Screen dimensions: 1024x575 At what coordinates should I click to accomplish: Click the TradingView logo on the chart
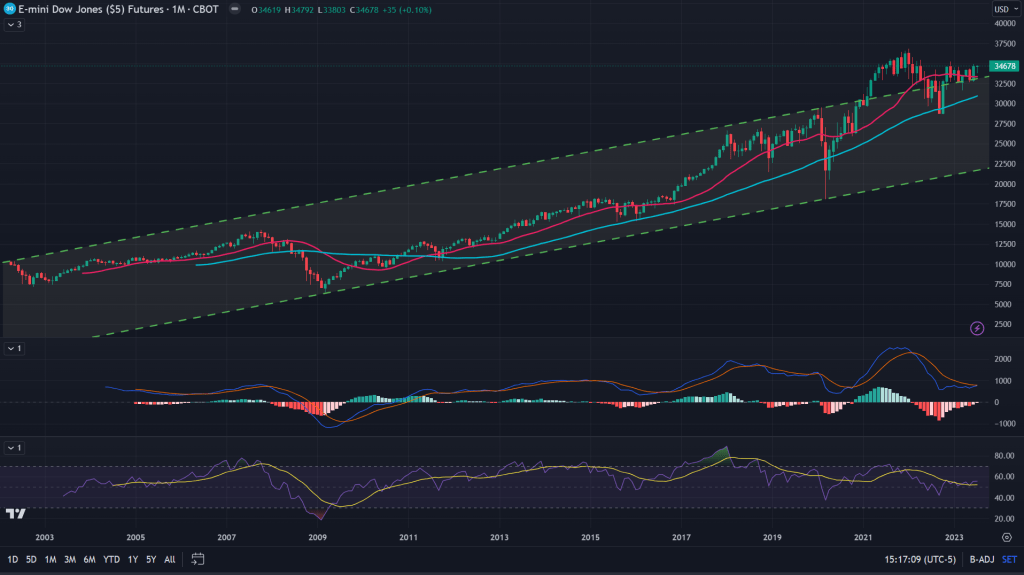[15, 514]
